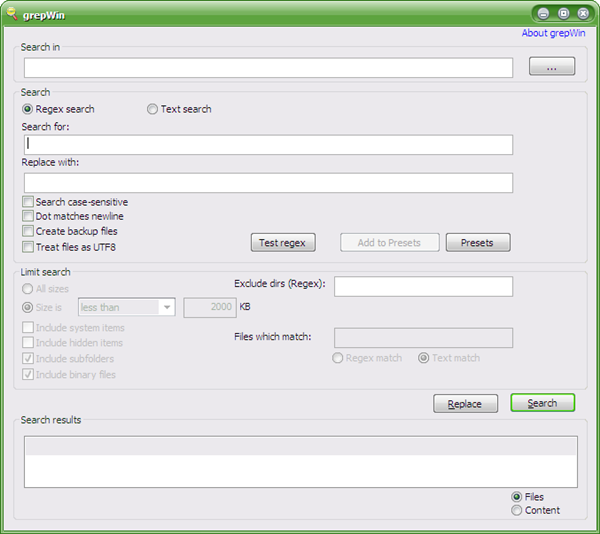
Task: Click the grepWin magnifier icon in title bar
Action: pos(12,14)
